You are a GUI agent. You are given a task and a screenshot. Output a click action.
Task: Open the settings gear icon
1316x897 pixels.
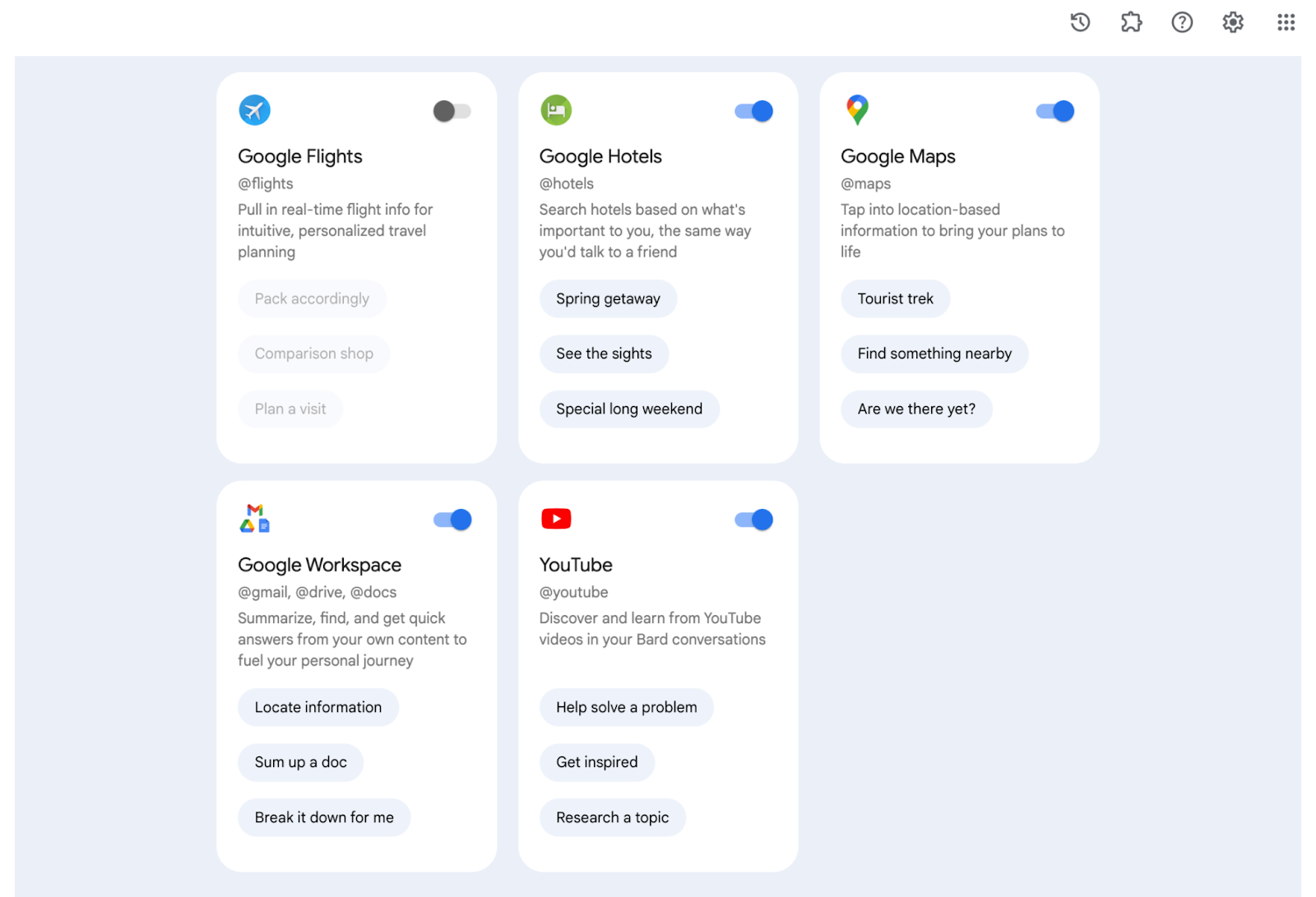click(x=1233, y=22)
